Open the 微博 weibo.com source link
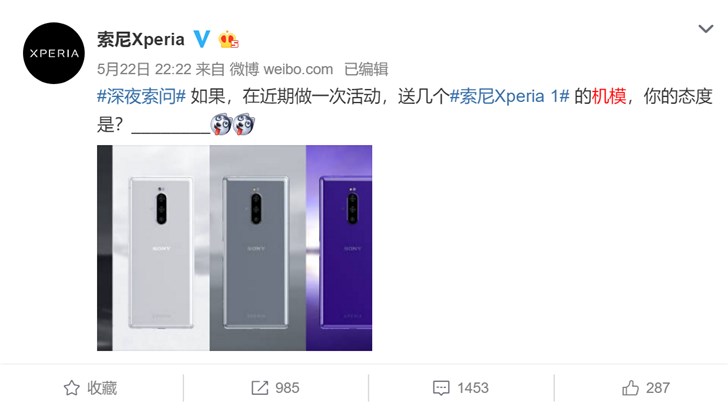Viewport: 728px width, 410px height. tap(281, 69)
